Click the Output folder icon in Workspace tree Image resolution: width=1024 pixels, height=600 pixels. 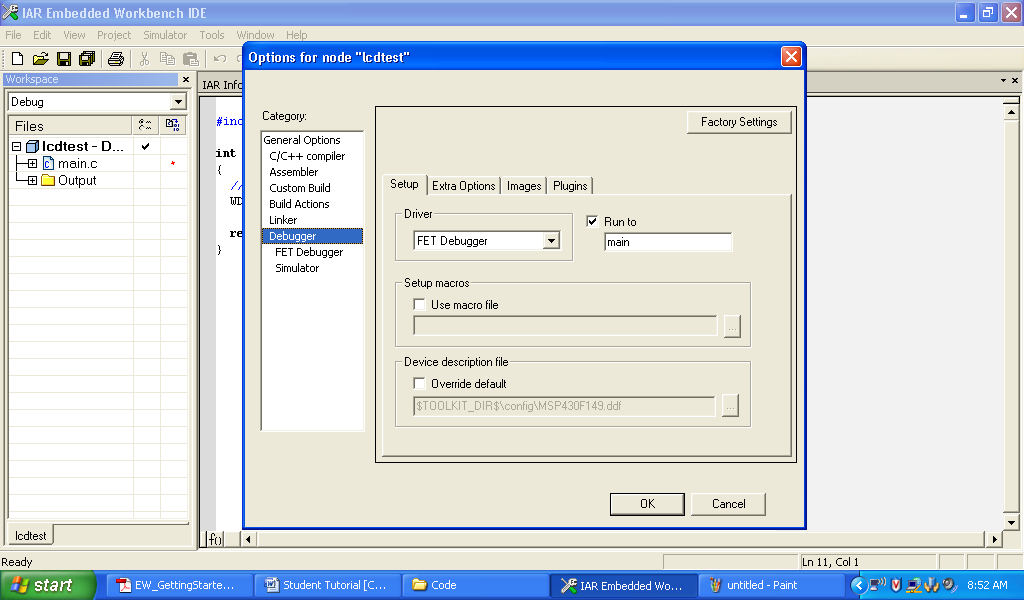click(46, 180)
